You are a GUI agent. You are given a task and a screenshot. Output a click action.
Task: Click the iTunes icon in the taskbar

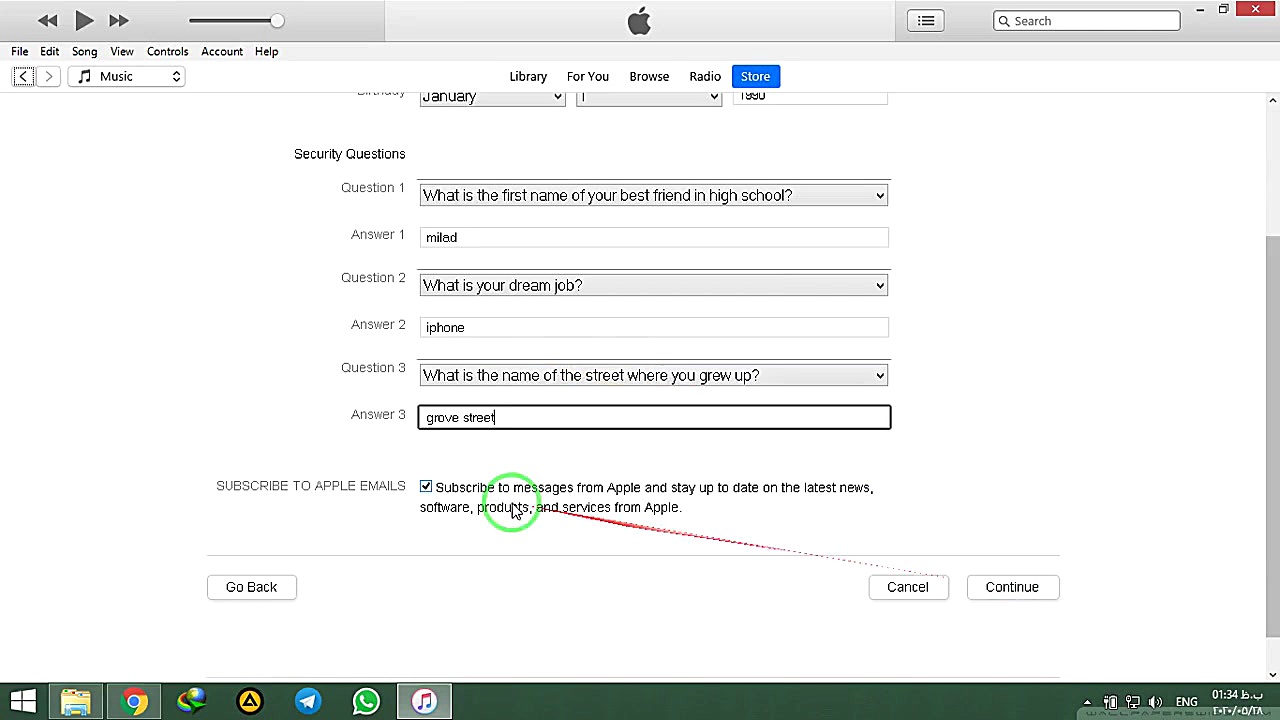click(424, 701)
